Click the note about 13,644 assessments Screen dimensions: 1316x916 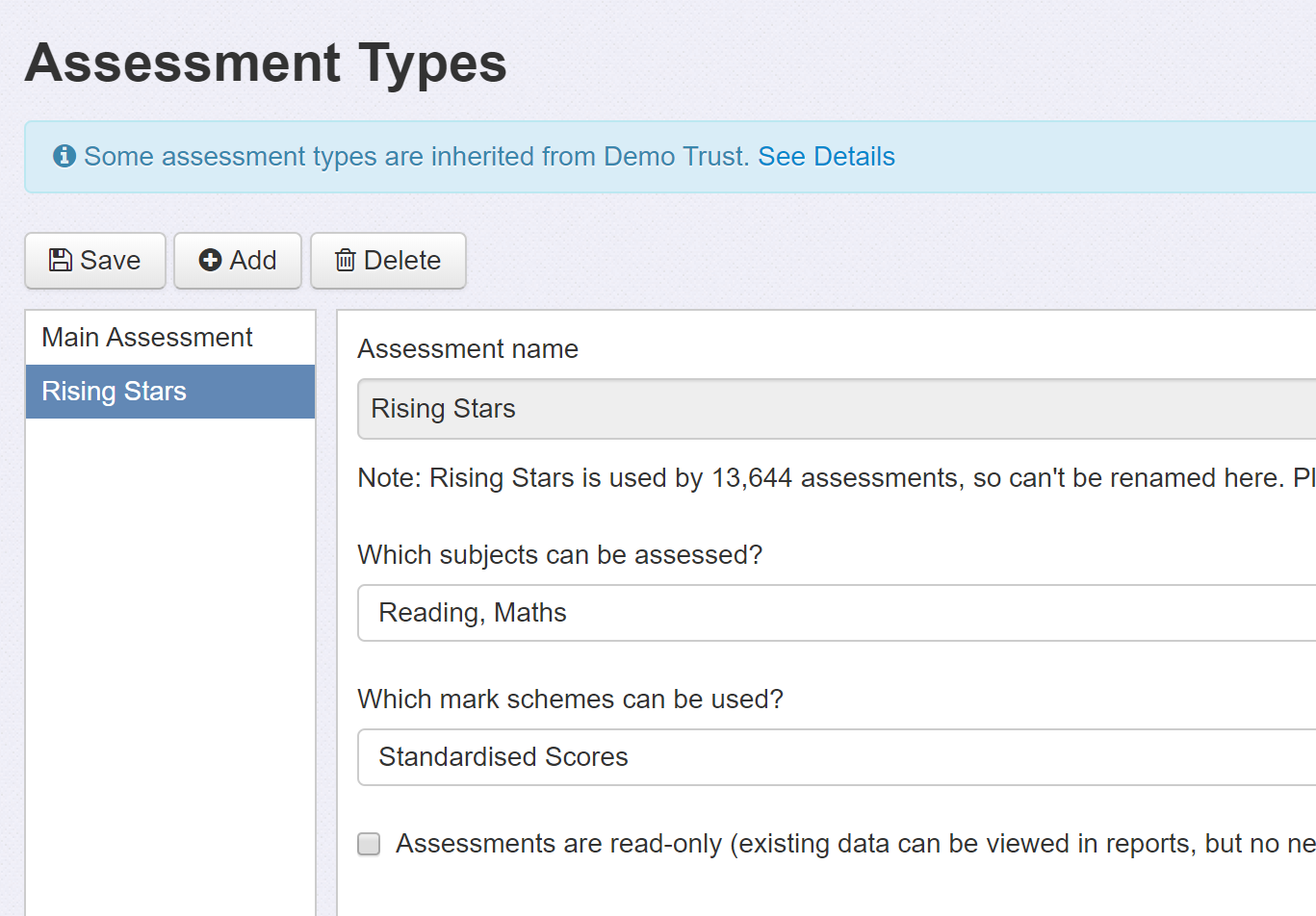[837, 478]
